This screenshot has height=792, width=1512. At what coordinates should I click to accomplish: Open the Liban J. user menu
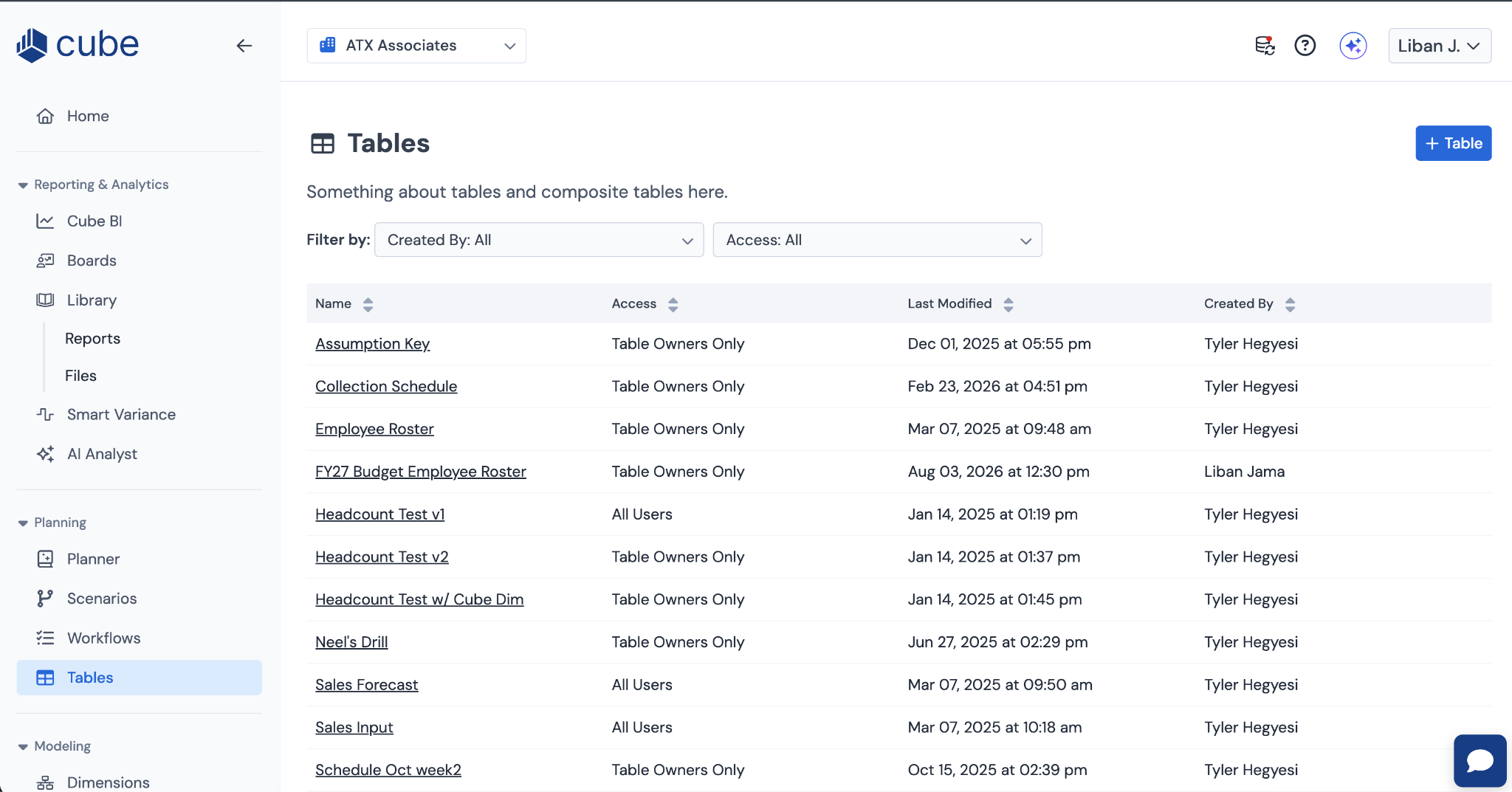tap(1440, 46)
